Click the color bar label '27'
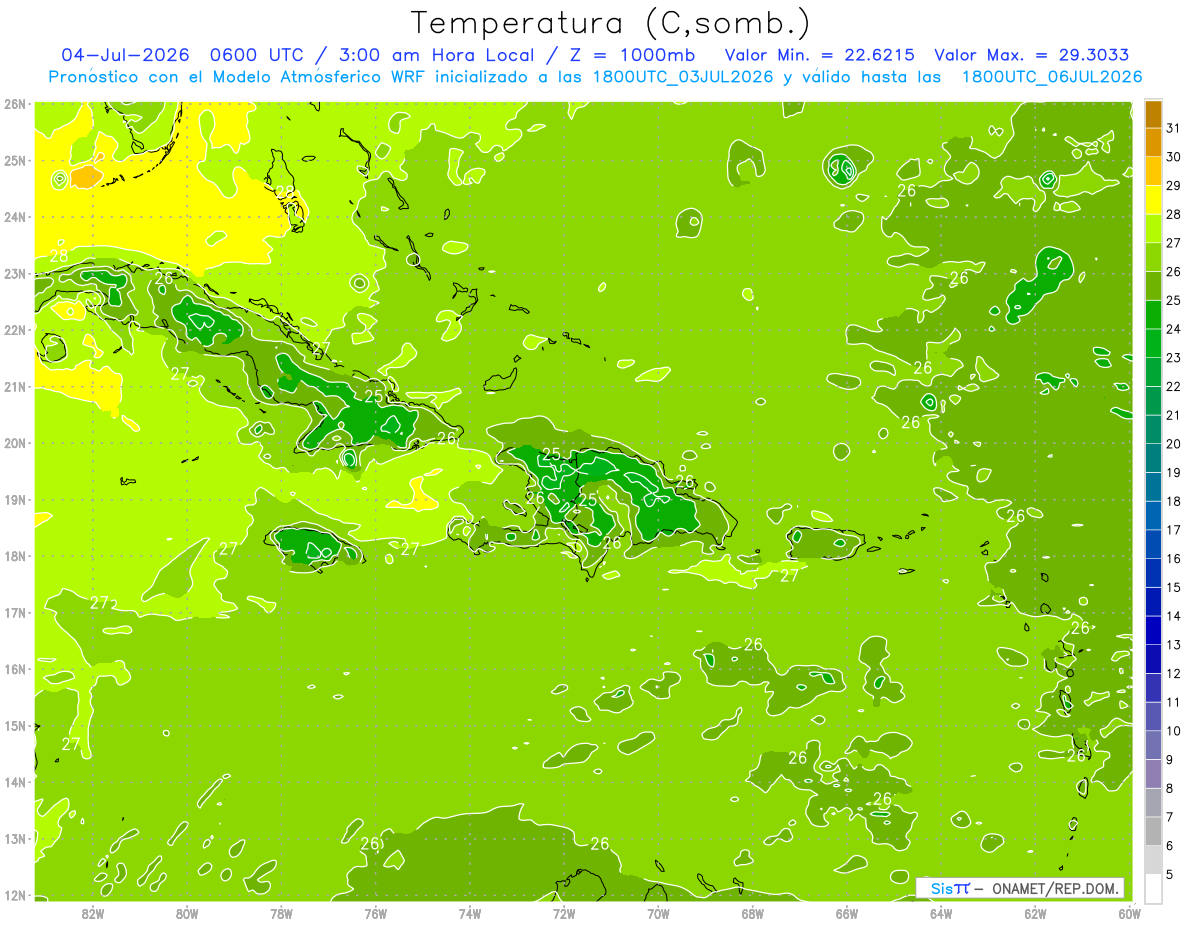Viewport: 1200px width, 927px height. [1174, 243]
